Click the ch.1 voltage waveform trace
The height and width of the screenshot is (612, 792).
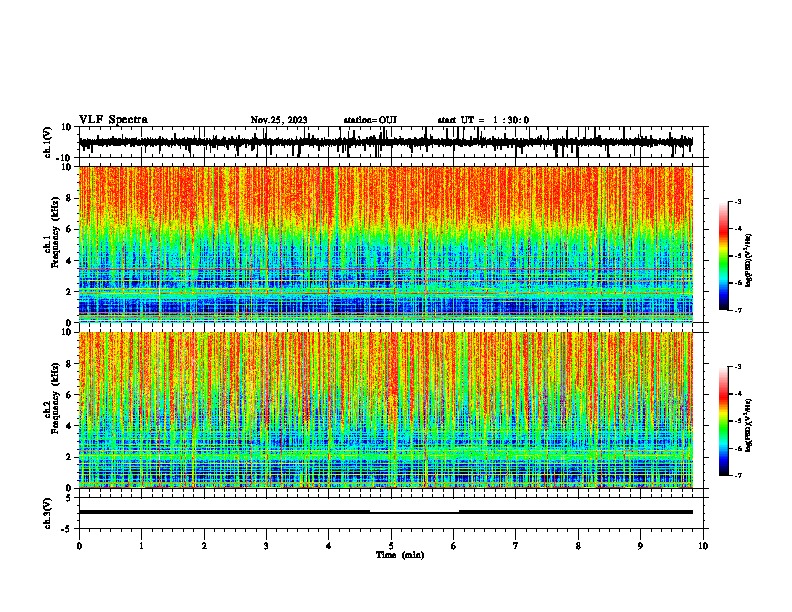(386, 142)
